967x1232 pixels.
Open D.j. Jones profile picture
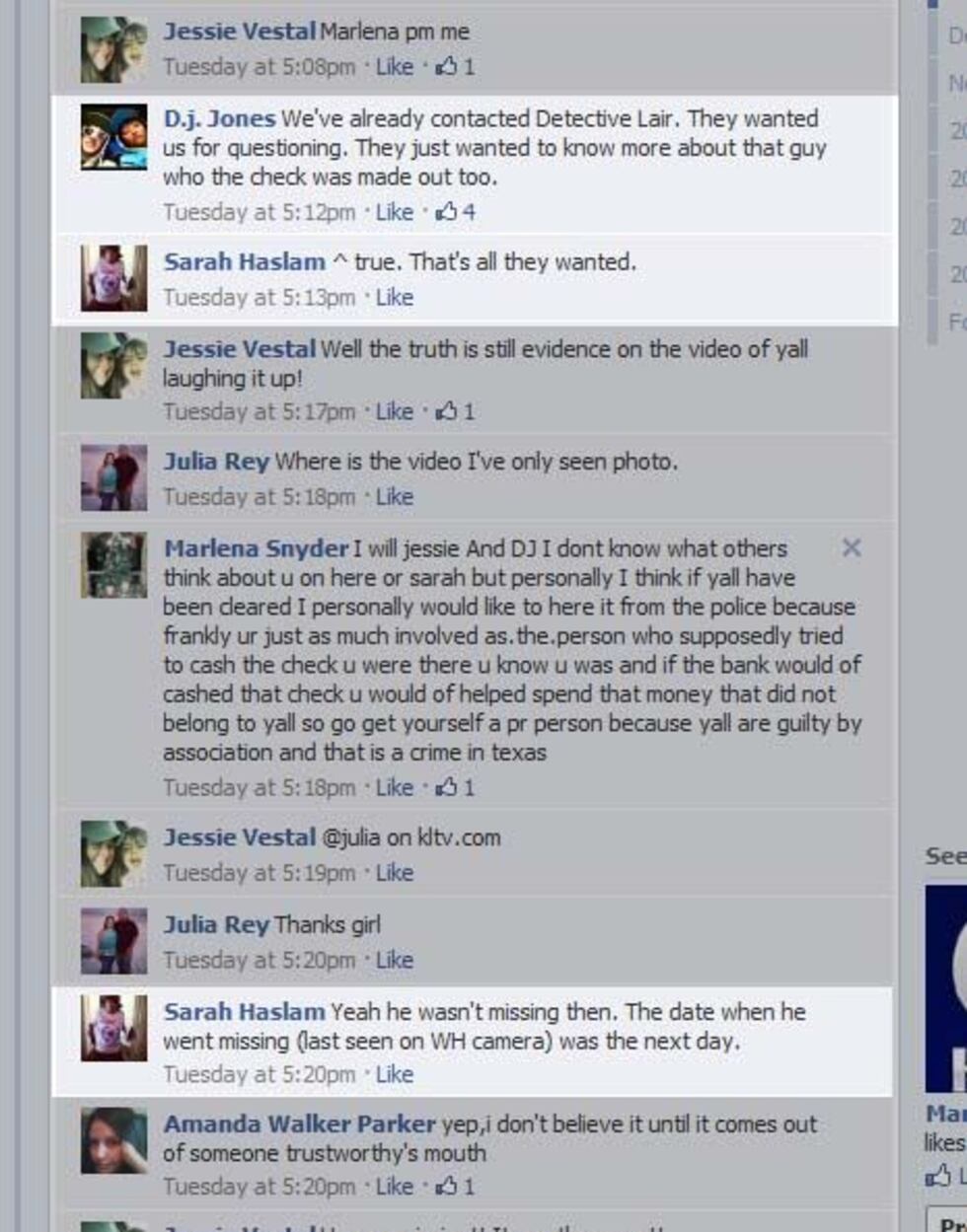114,137
